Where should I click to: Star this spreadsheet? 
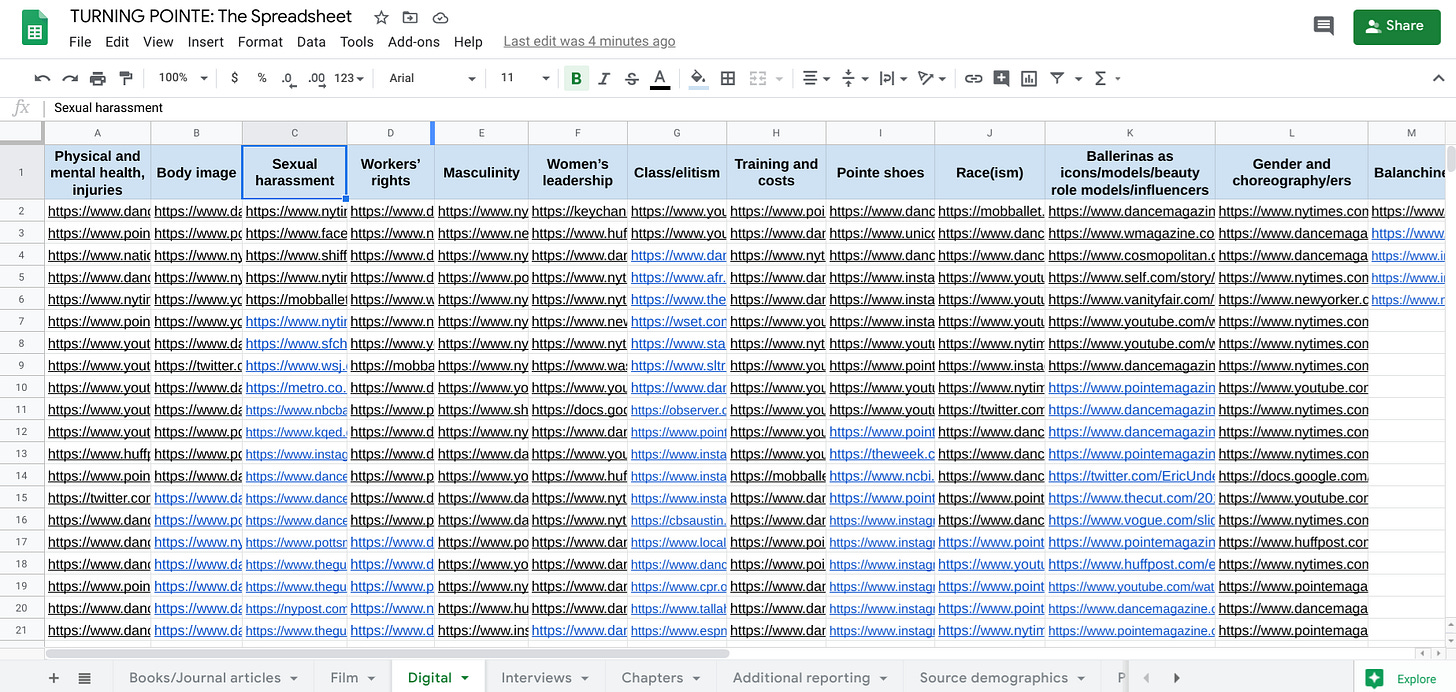(x=381, y=18)
